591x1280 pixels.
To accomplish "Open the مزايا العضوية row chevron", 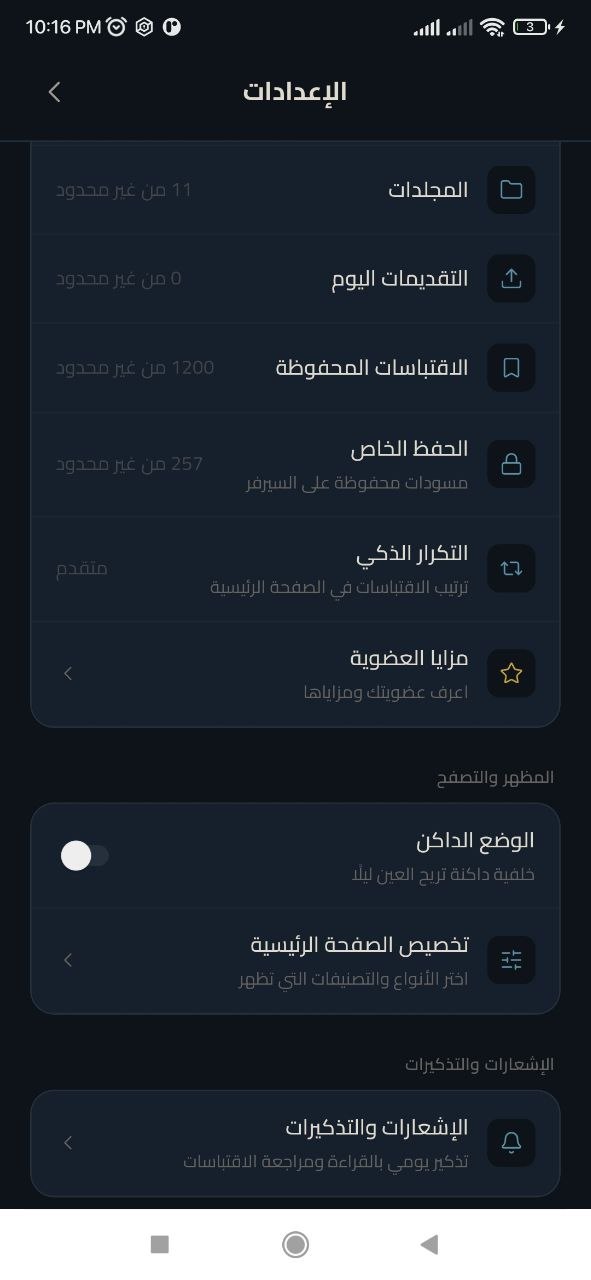I will pos(68,673).
